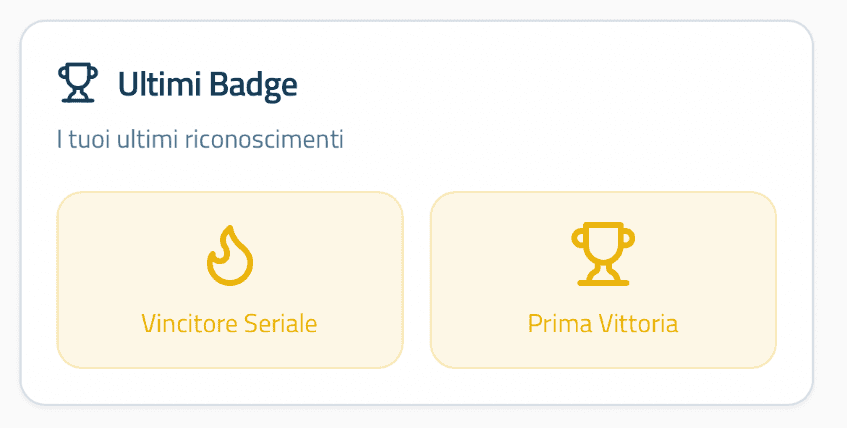847x428 pixels.
Task: Select the Prima Vittoria badge card
Action: pos(602,280)
